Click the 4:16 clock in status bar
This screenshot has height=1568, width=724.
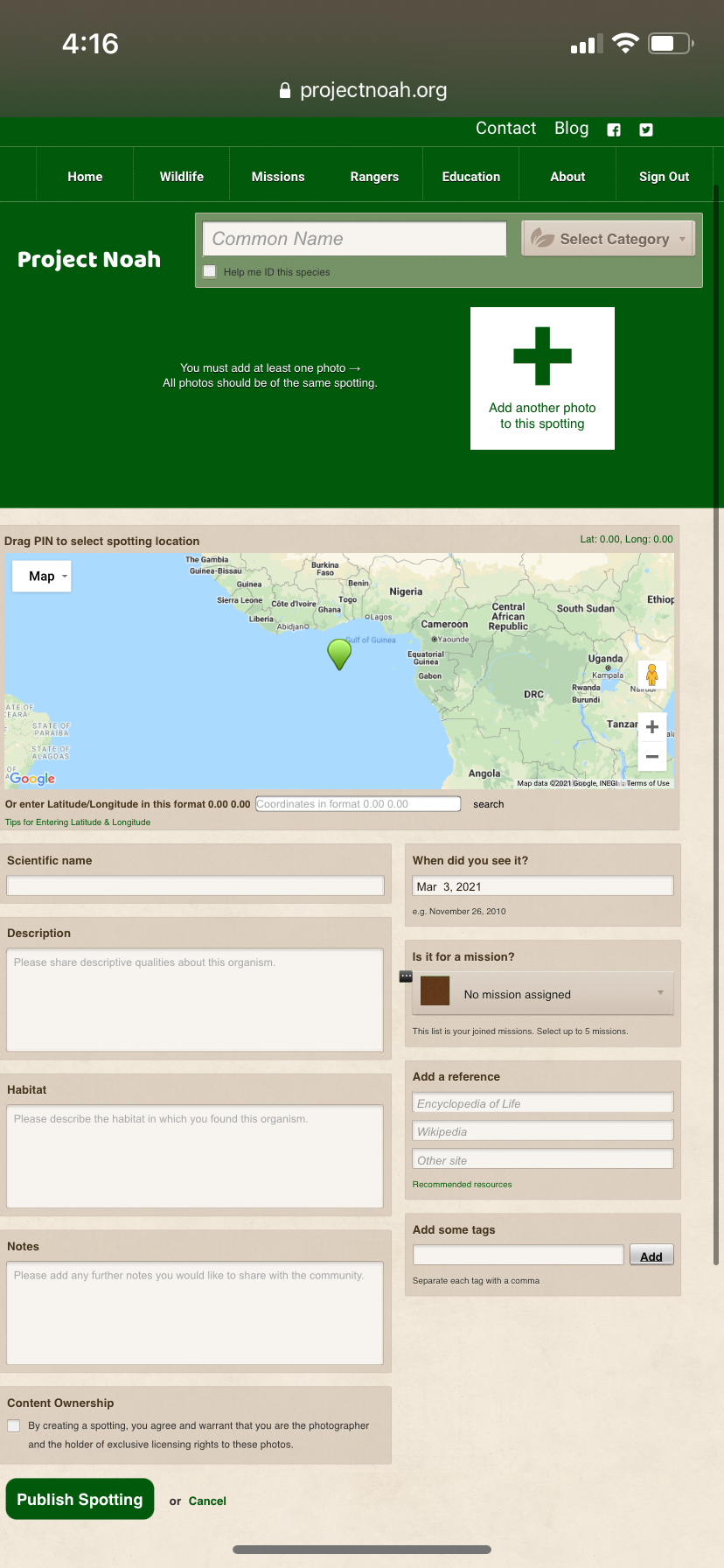pyautogui.click(x=90, y=44)
